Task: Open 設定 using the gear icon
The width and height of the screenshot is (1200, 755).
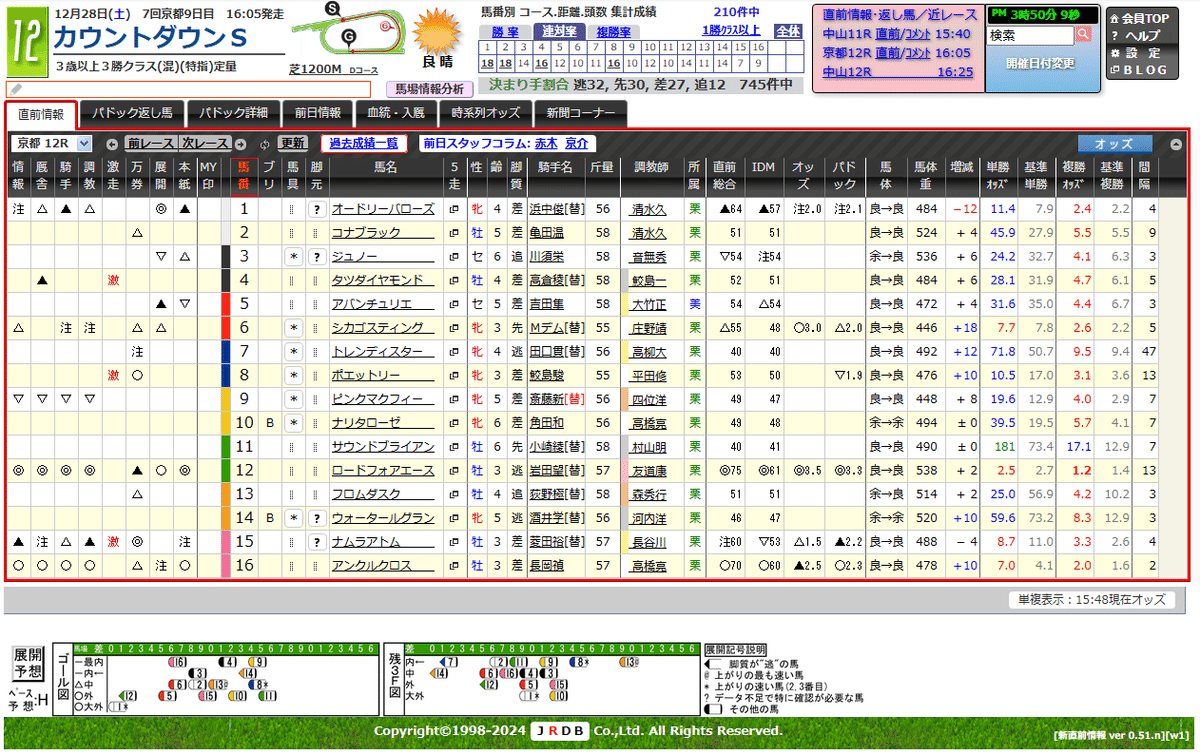Action: pyautogui.click(x=1115, y=53)
